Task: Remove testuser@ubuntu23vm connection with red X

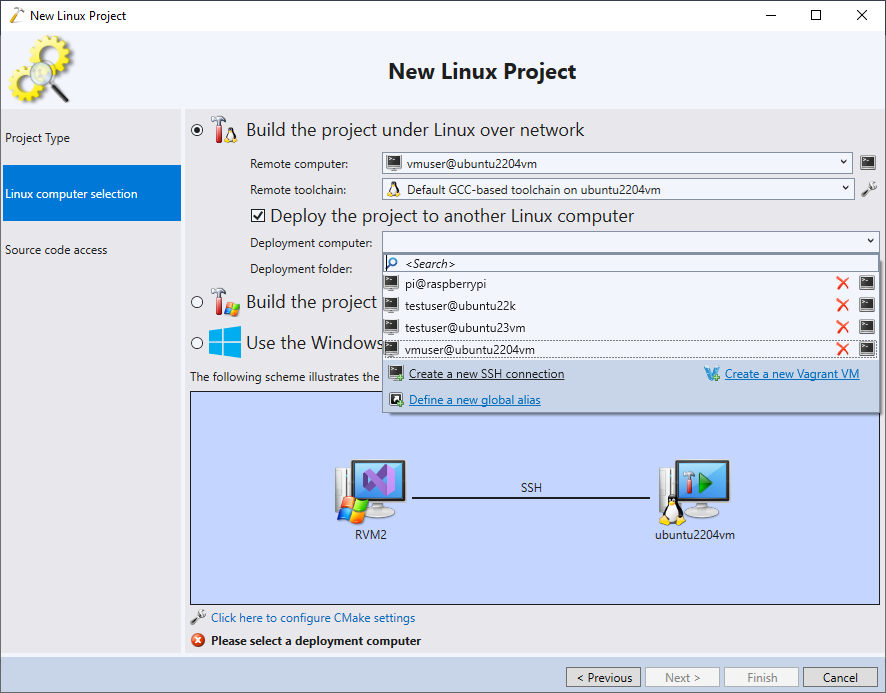Action: (842, 327)
